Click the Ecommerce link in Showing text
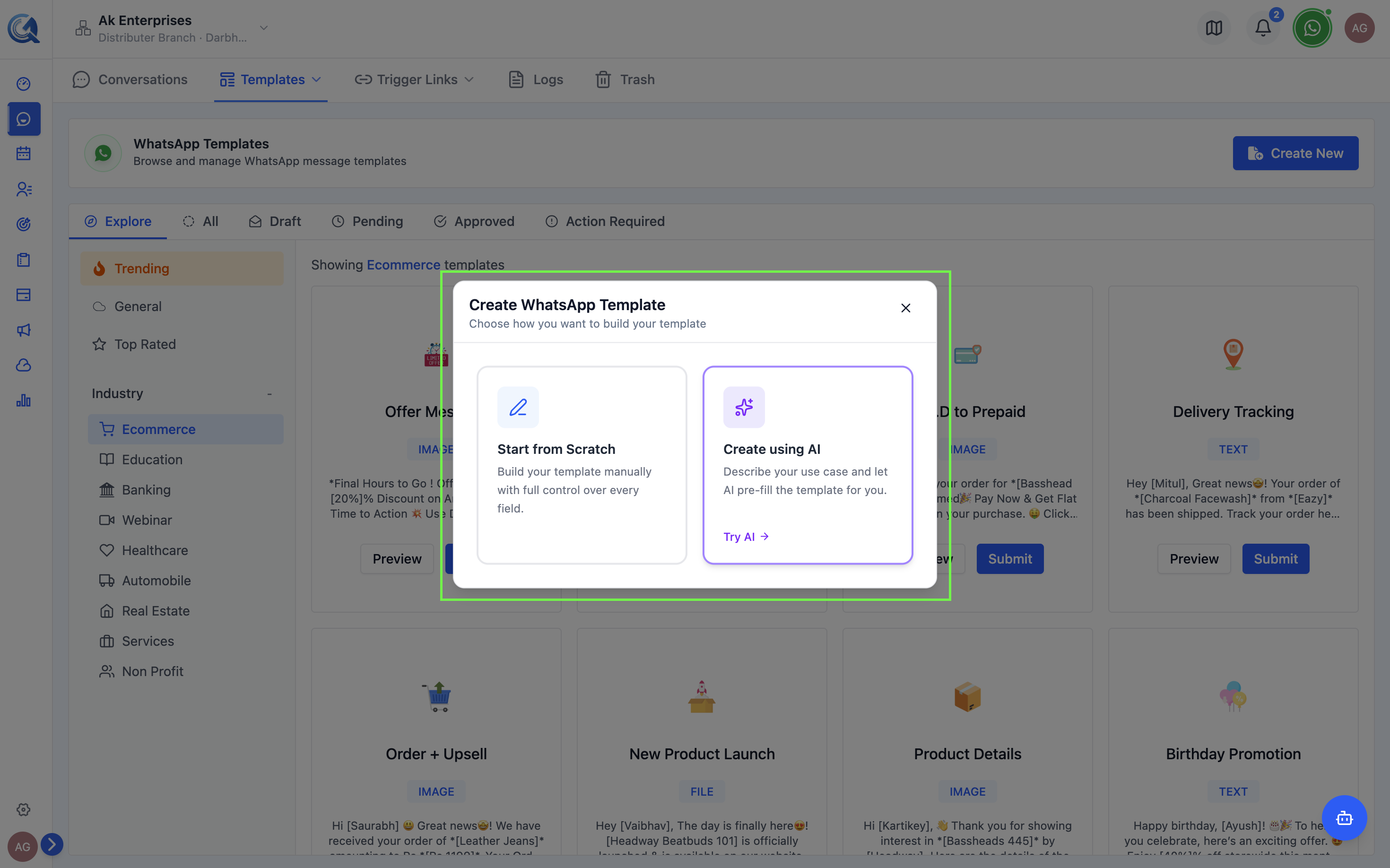This screenshot has width=1390, height=868. tap(403, 265)
